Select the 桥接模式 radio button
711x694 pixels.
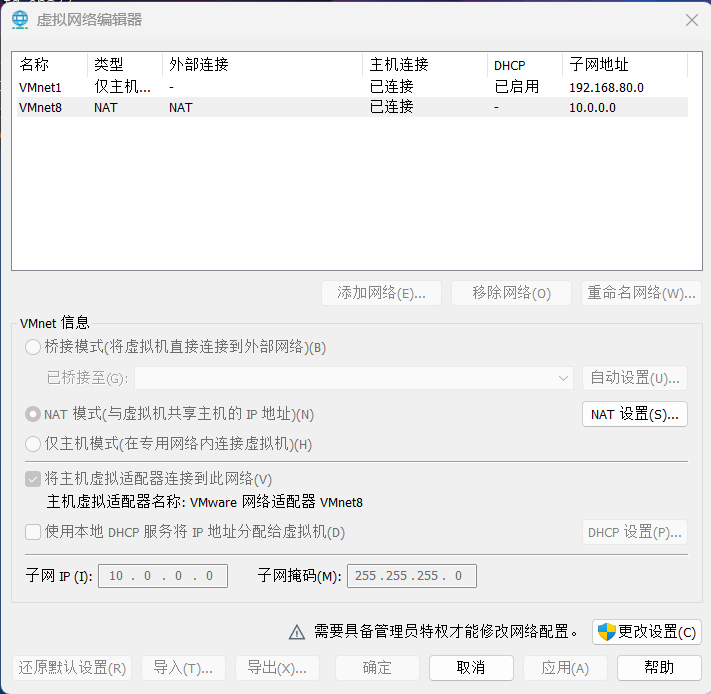(x=33, y=347)
